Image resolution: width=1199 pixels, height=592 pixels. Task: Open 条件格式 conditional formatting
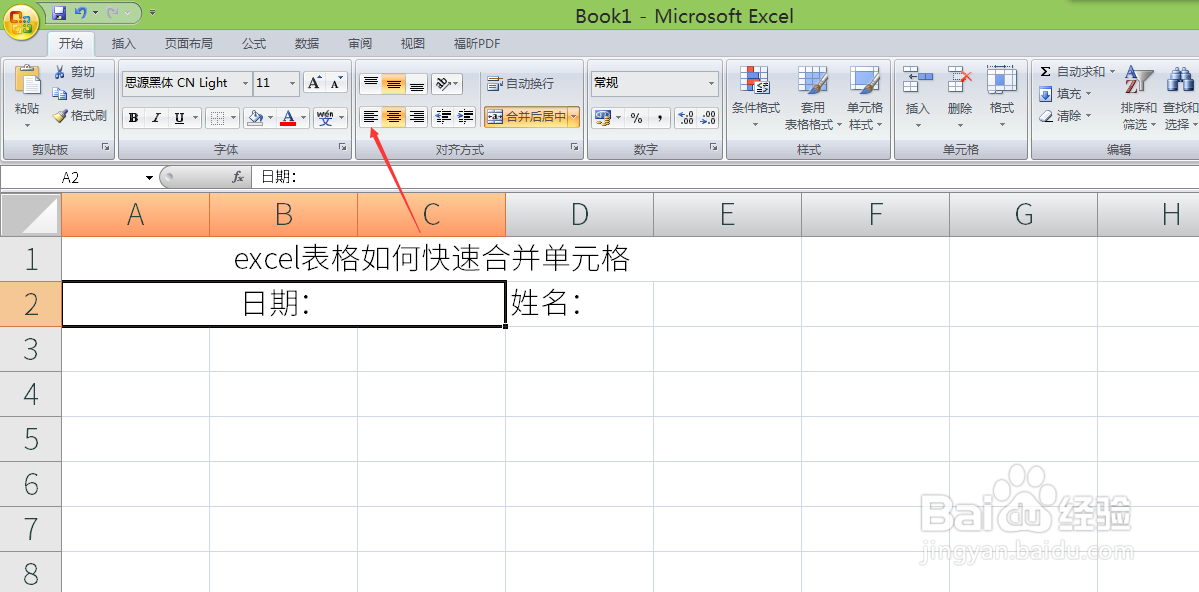click(756, 97)
